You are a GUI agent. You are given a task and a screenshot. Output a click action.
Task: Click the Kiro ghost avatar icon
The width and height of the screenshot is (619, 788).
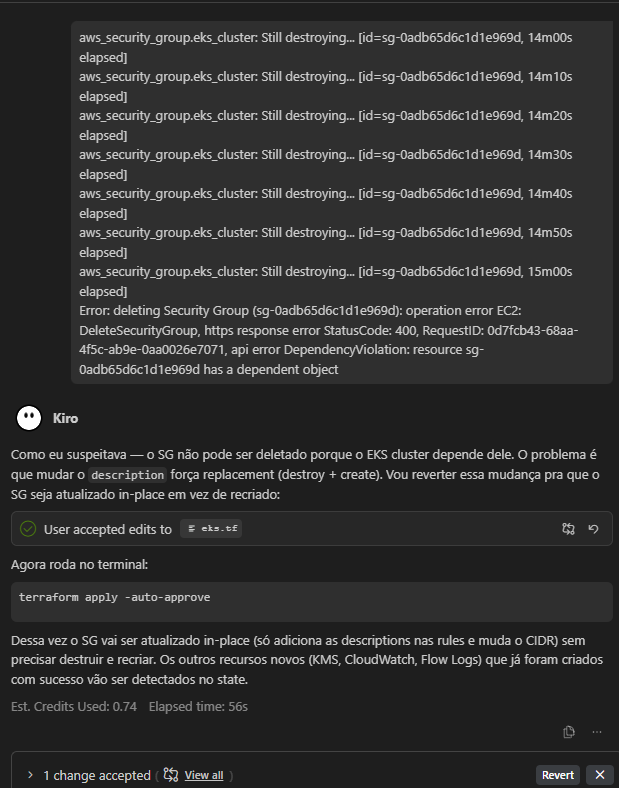pyautogui.click(x=30, y=418)
